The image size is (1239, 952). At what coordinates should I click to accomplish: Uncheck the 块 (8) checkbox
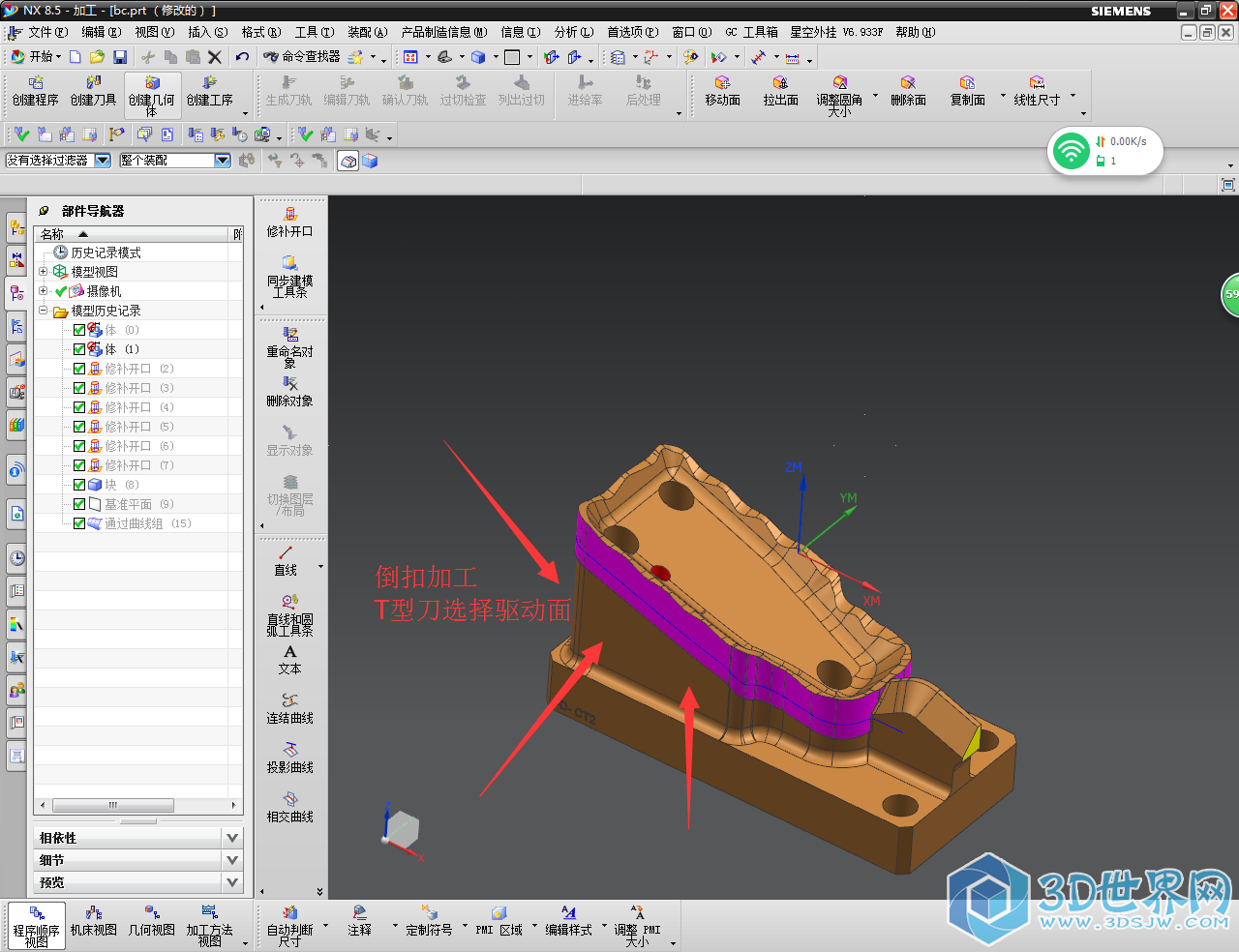click(79, 485)
